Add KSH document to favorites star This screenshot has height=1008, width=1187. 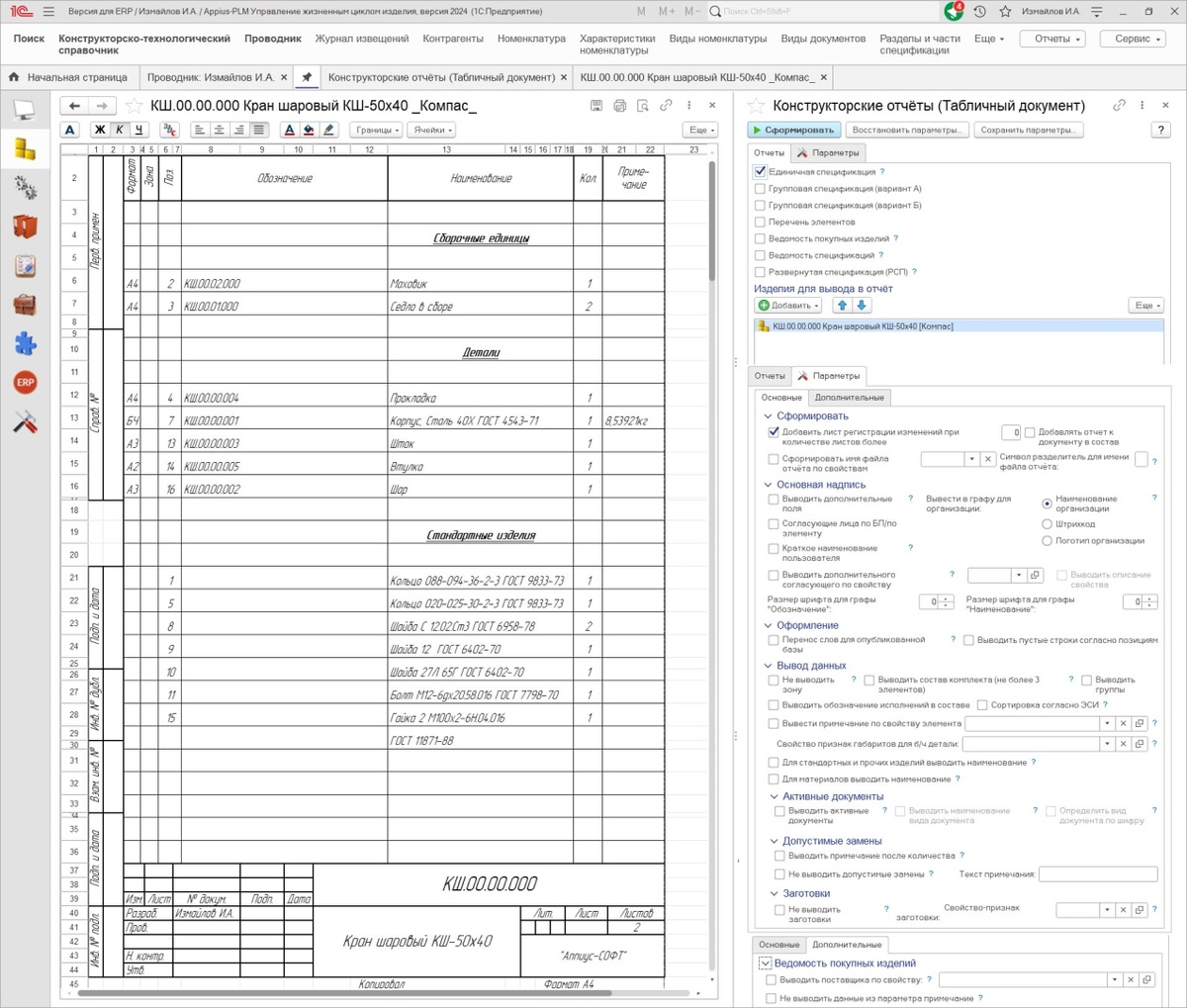135,106
